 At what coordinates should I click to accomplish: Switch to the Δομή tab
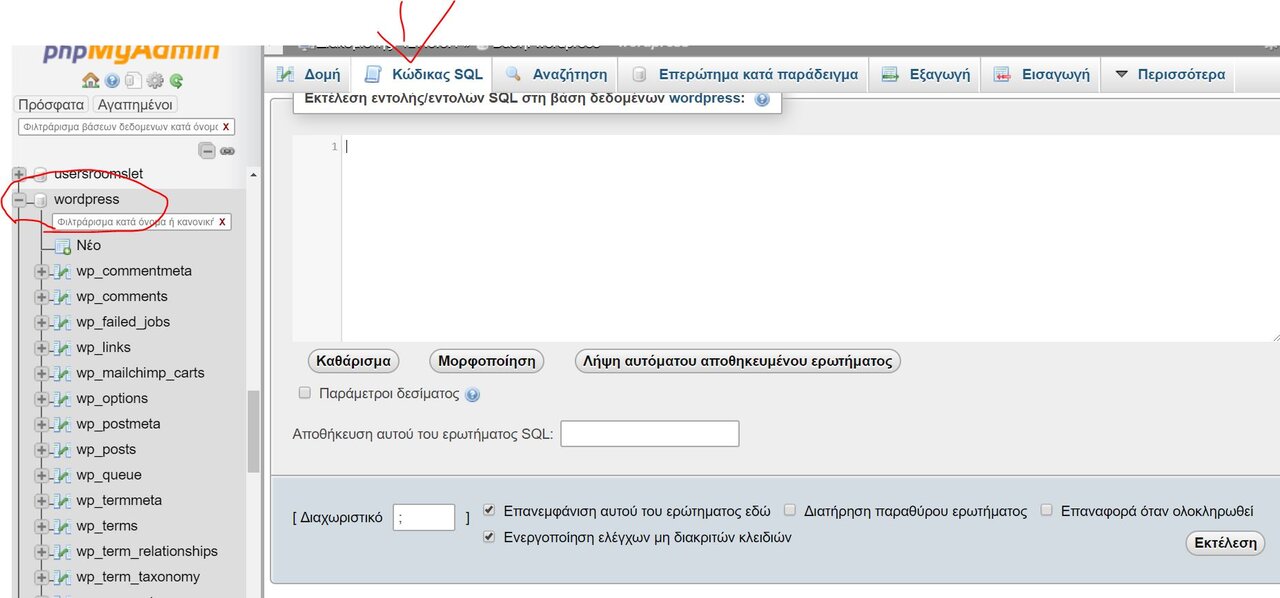(x=309, y=74)
